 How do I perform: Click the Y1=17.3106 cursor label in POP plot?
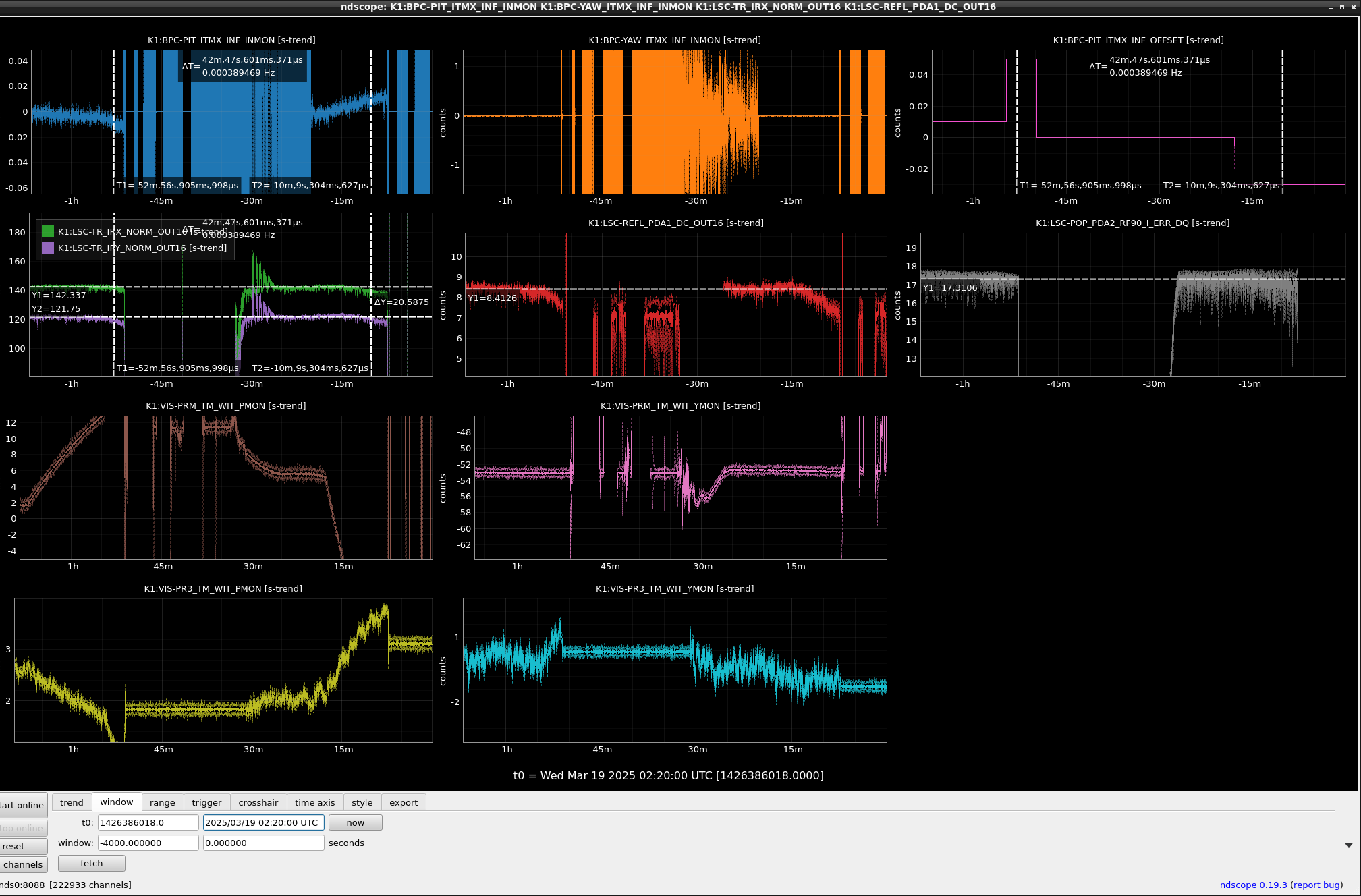coord(950,287)
